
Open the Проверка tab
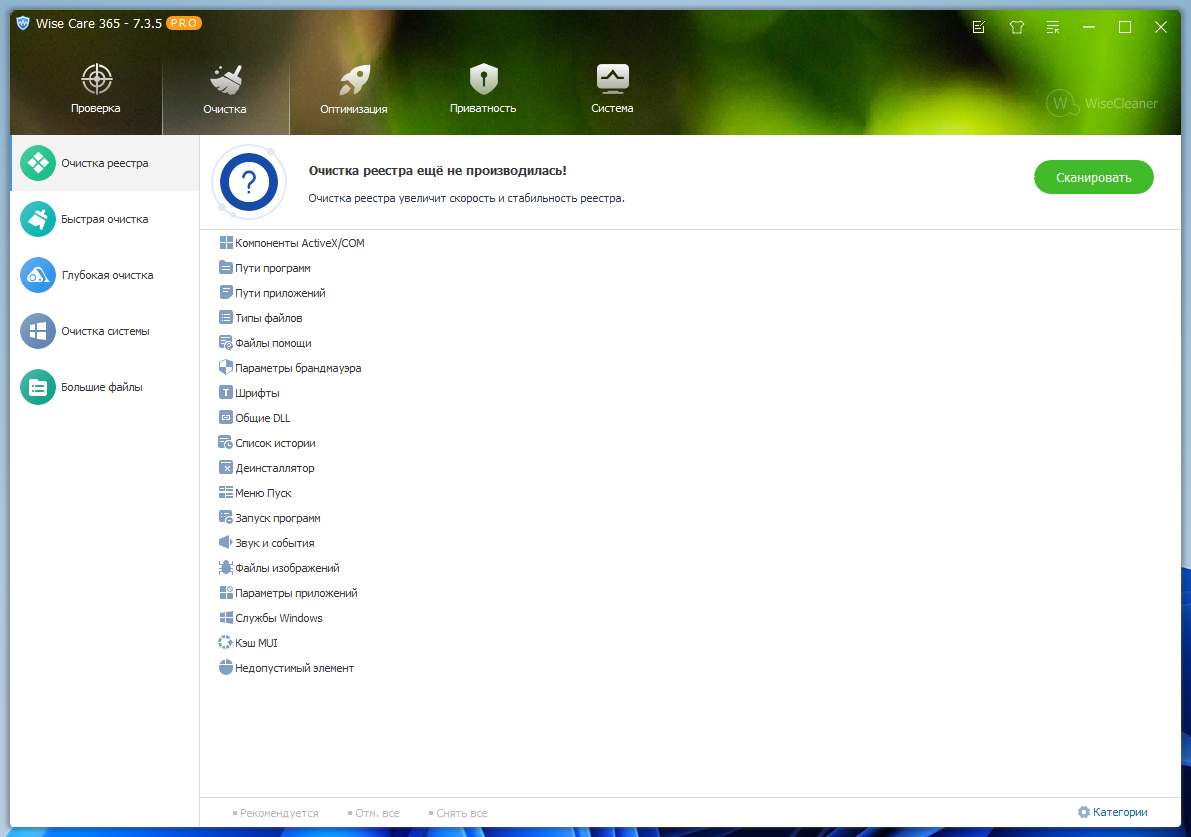96,90
